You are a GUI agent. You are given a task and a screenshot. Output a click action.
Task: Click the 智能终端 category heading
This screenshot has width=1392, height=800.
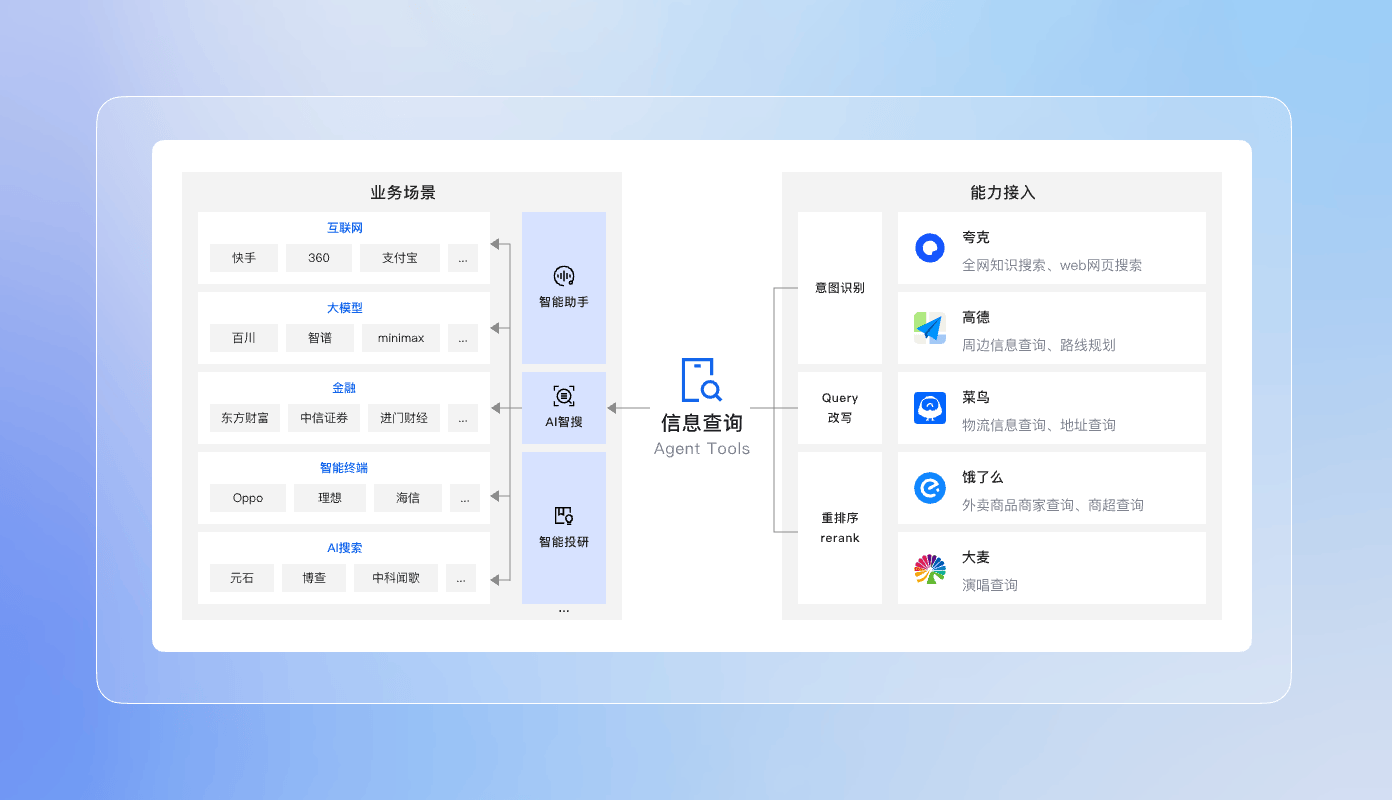pos(345,468)
